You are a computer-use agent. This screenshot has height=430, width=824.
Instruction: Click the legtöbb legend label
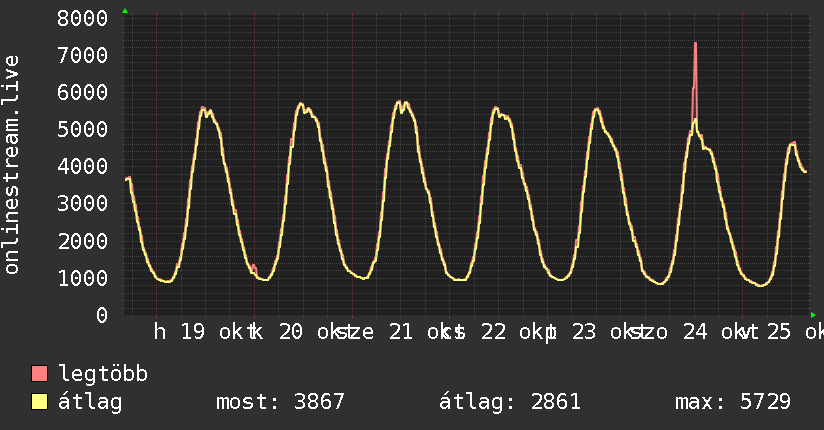coord(103,374)
